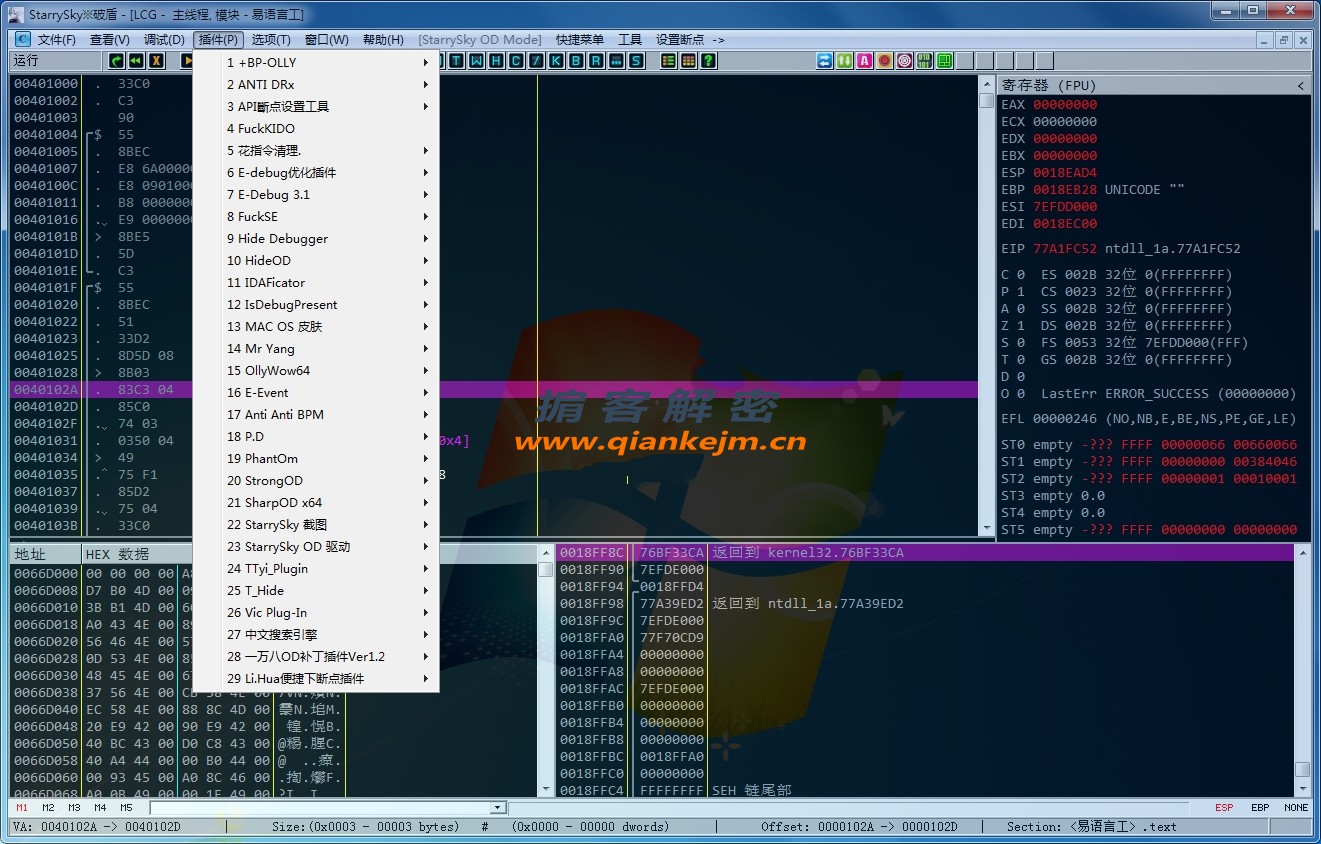
Task: Switch to memory tab M1
Action: 22,808
